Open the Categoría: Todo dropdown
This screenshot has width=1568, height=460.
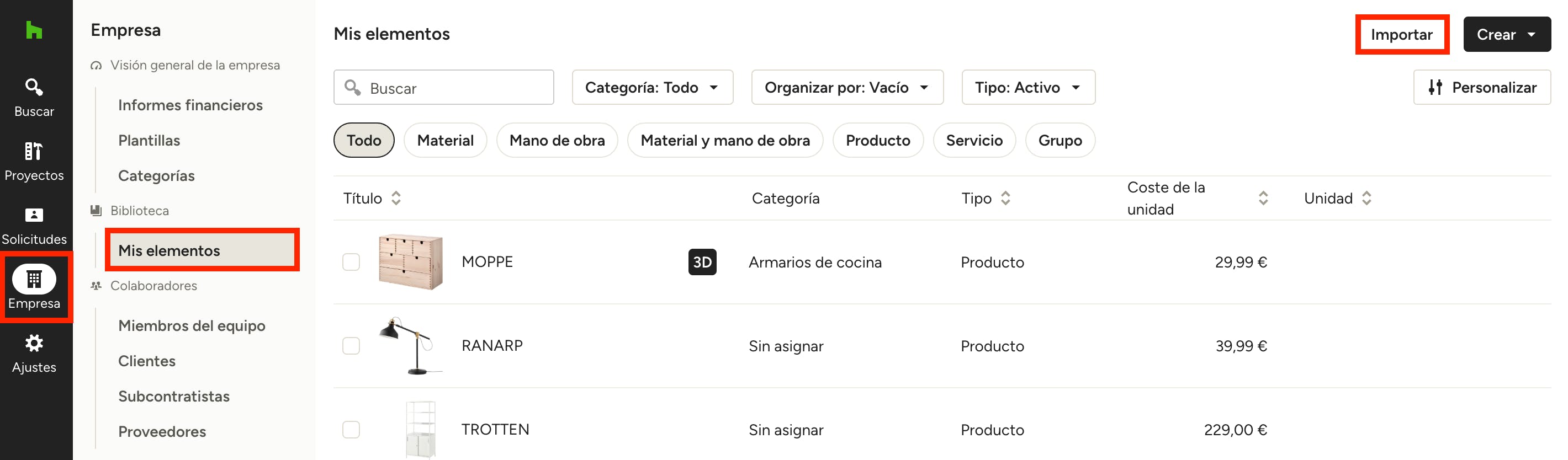point(652,88)
